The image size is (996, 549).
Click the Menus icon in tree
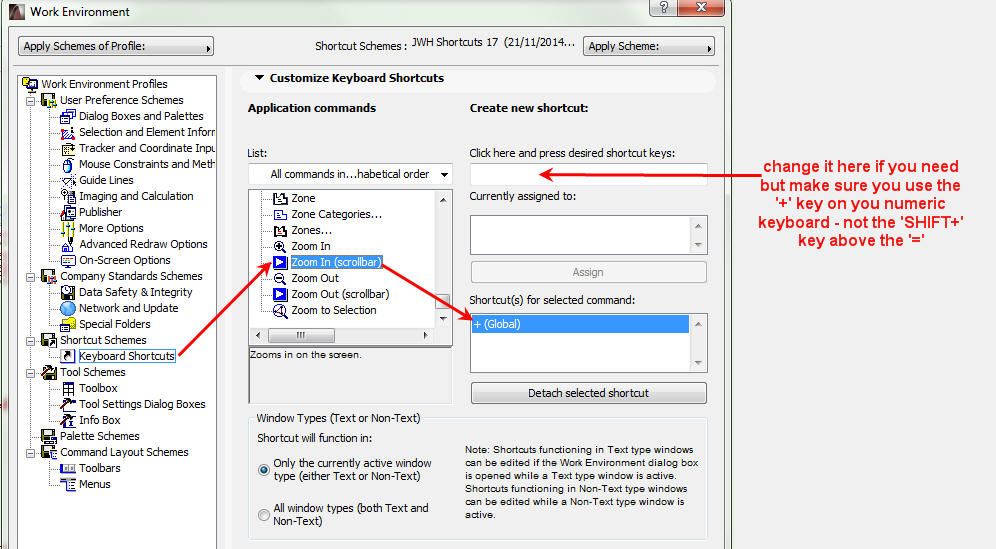coord(67,484)
